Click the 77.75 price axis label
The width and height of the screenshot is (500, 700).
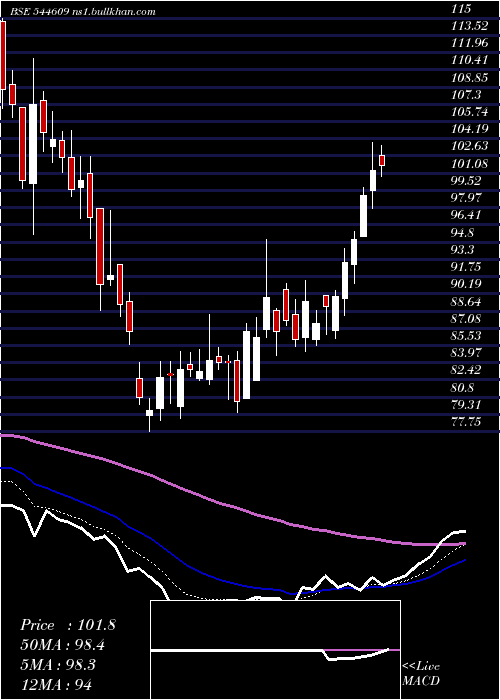click(467, 421)
